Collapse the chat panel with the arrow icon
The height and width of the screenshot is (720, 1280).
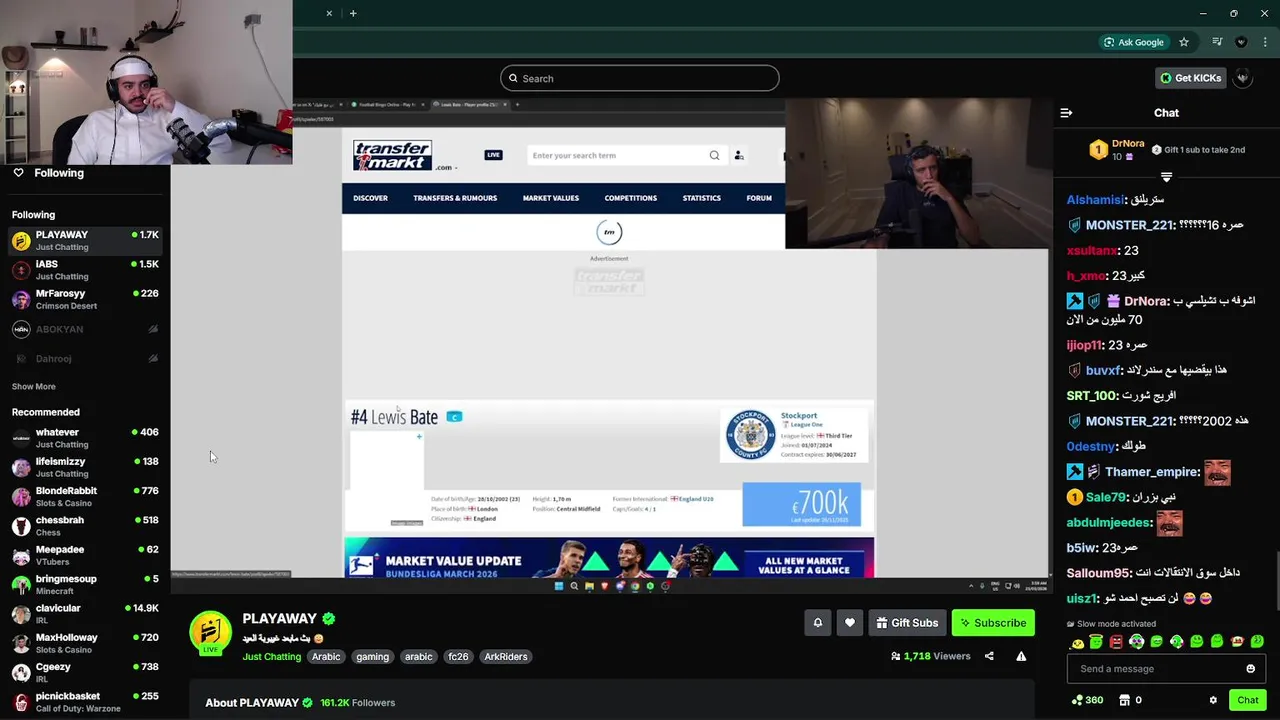click(x=1066, y=113)
